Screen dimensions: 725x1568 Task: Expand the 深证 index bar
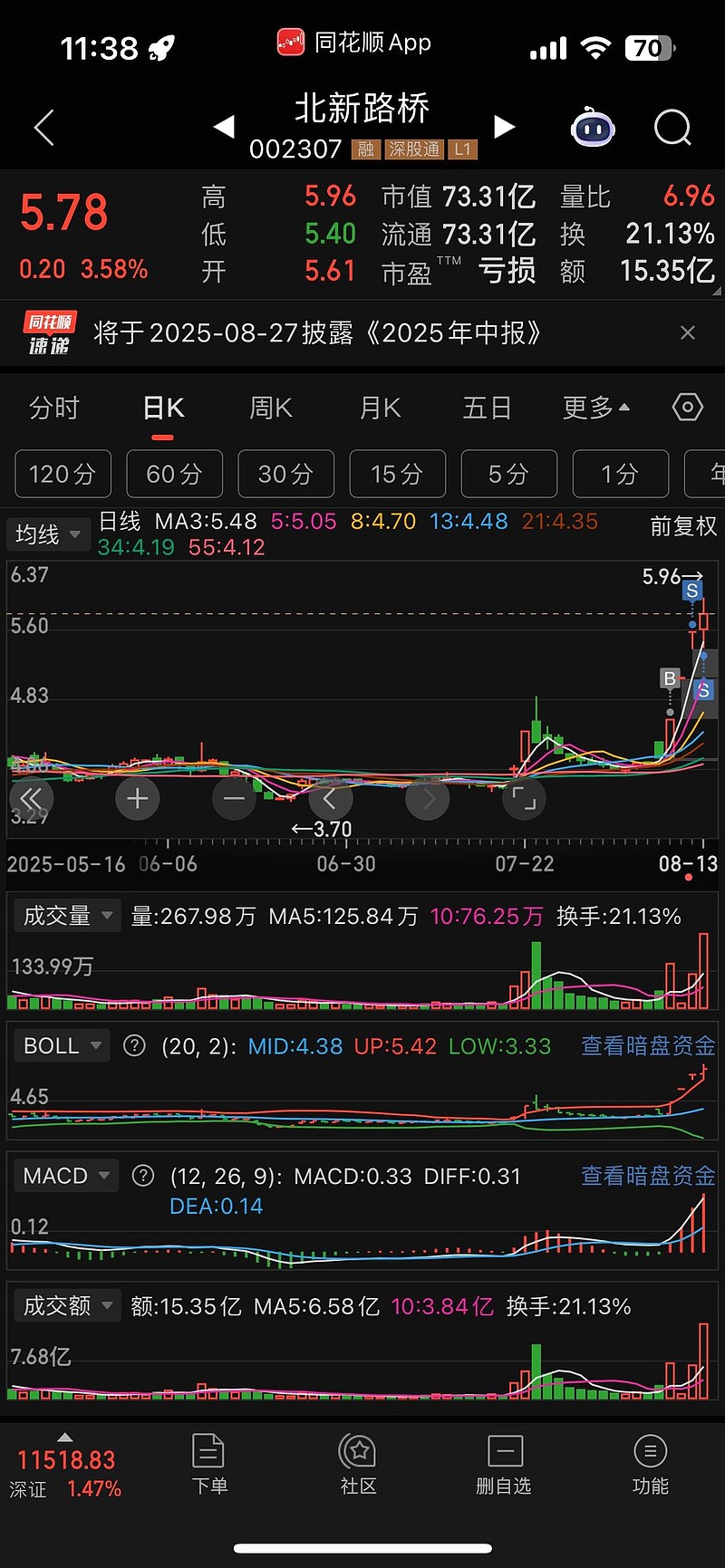(65, 1438)
